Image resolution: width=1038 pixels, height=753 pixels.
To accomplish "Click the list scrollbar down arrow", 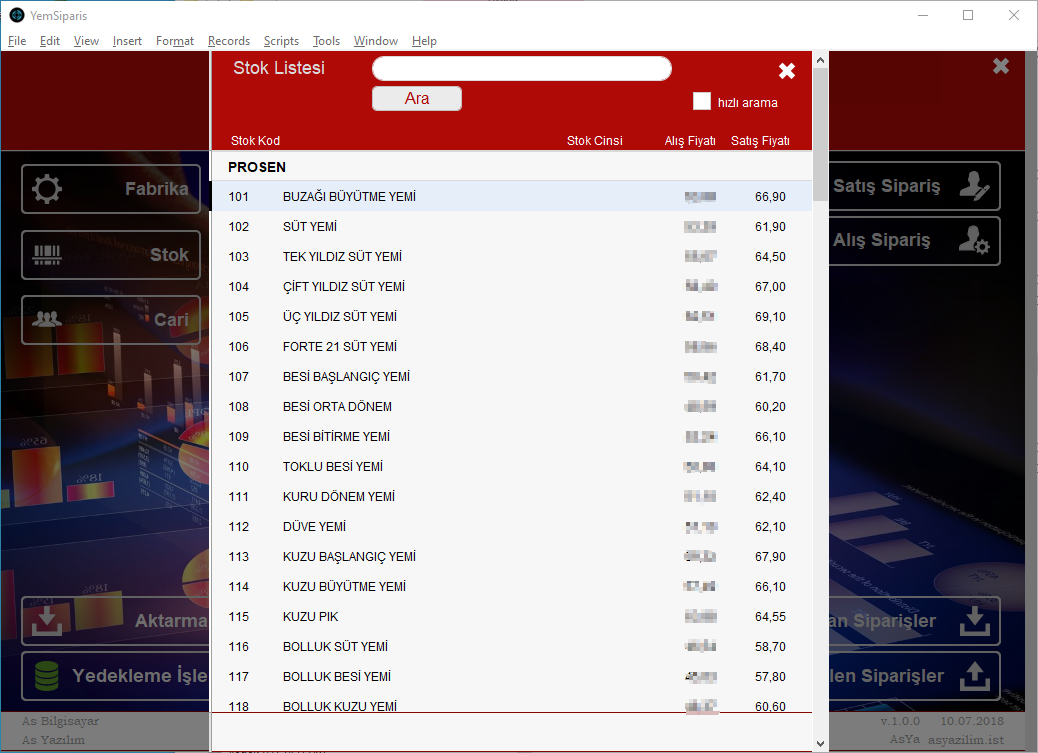I will (x=820, y=744).
